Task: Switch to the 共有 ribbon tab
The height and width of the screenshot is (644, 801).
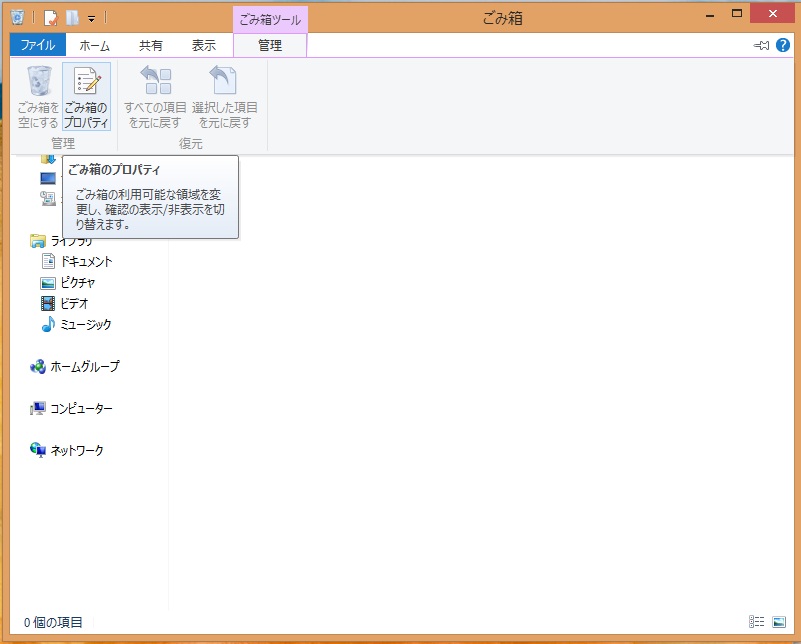Action: [x=151, y=45]
